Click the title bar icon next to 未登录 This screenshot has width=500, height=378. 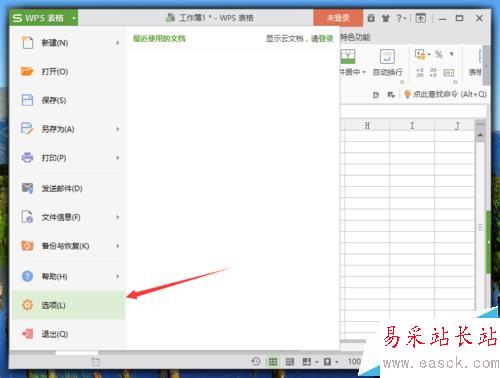(x=371, y=18)
